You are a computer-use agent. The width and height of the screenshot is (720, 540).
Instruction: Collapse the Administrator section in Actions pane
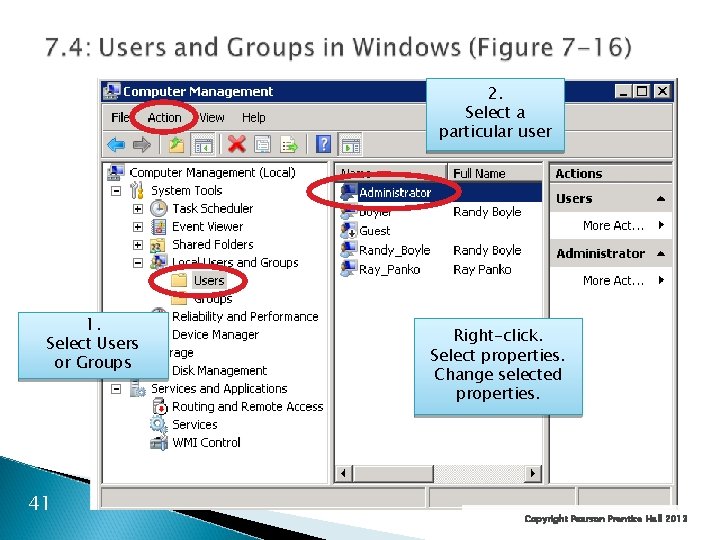tap(661, 253)
